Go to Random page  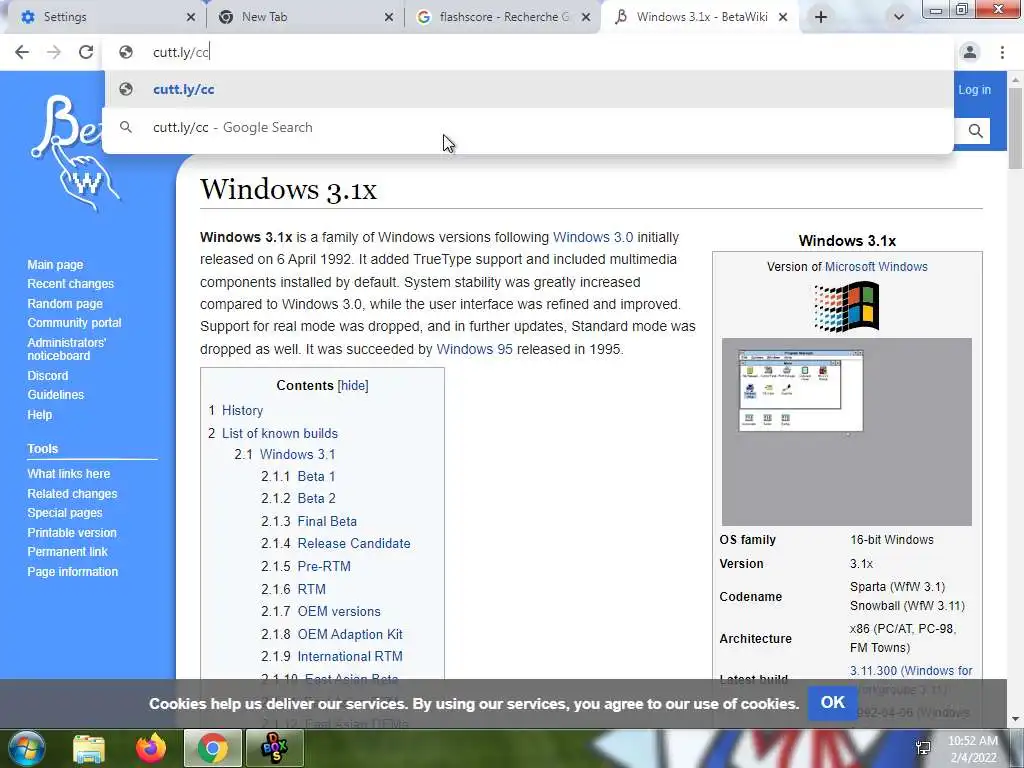coord(65,303)
